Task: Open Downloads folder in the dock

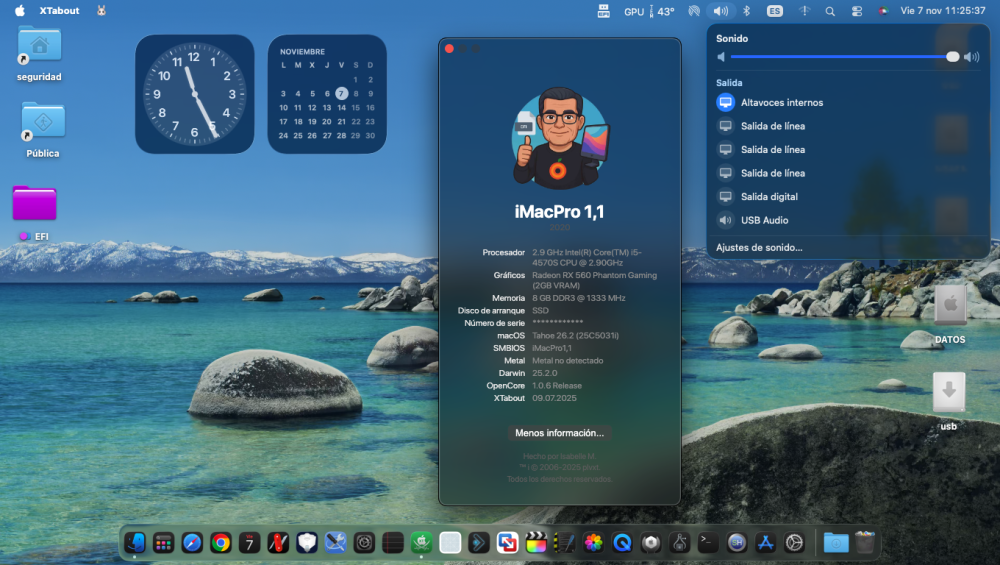Action: [836, 543]
